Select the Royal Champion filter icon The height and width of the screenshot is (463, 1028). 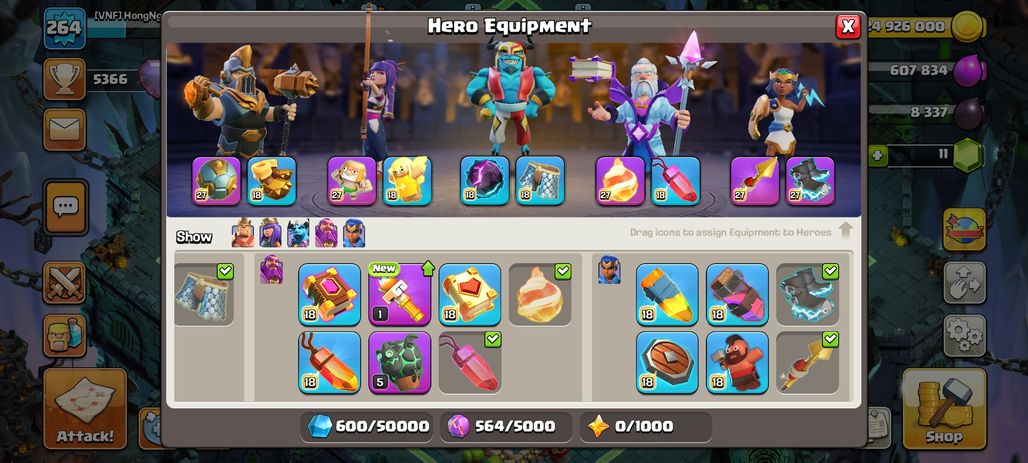pyautogui.click(x=354, y=233)
